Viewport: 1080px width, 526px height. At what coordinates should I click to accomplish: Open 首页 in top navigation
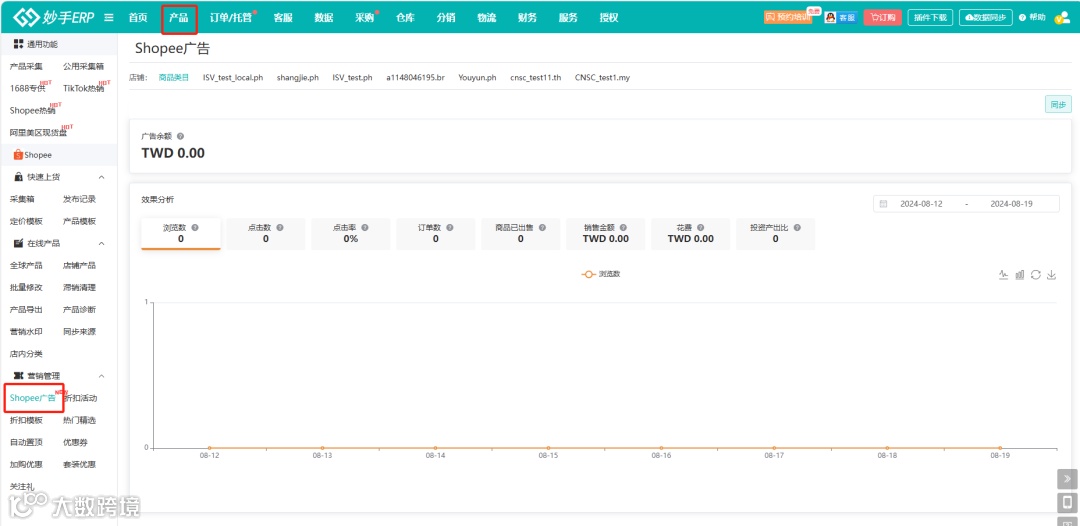coord(138,18)
